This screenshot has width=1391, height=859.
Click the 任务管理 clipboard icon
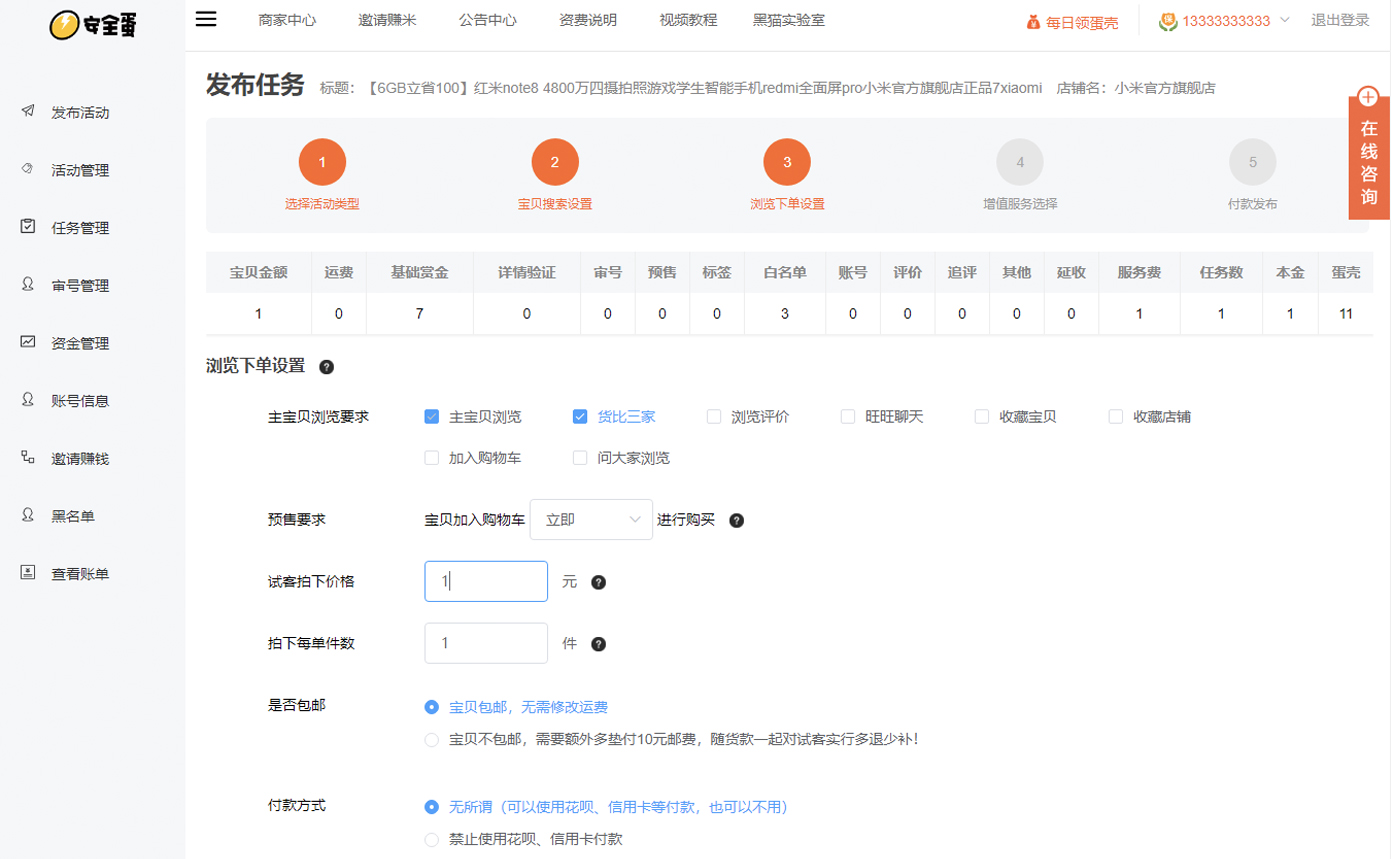click(28, 227)
